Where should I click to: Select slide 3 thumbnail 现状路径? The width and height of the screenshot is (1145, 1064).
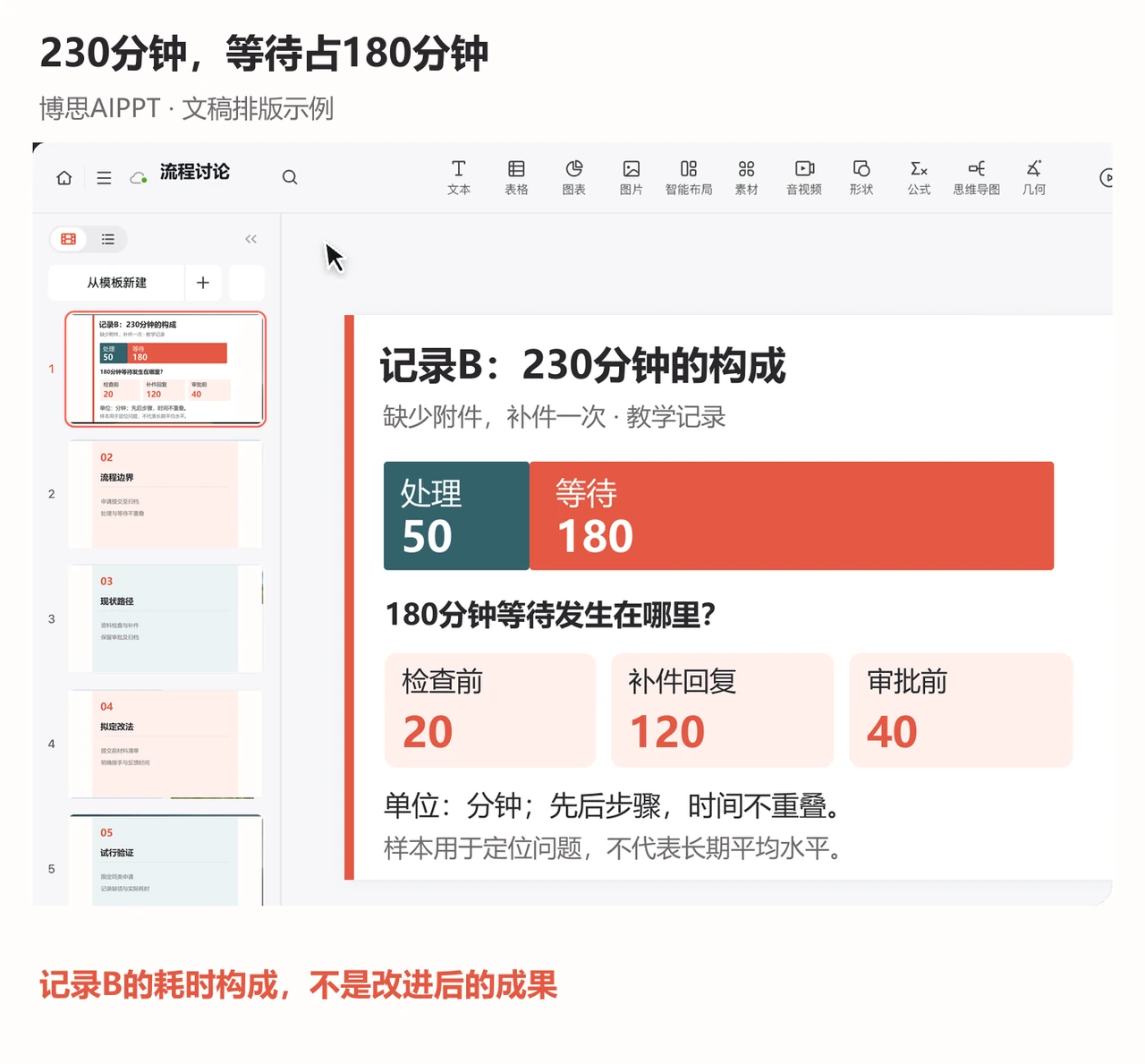click(x=165, y=618)
